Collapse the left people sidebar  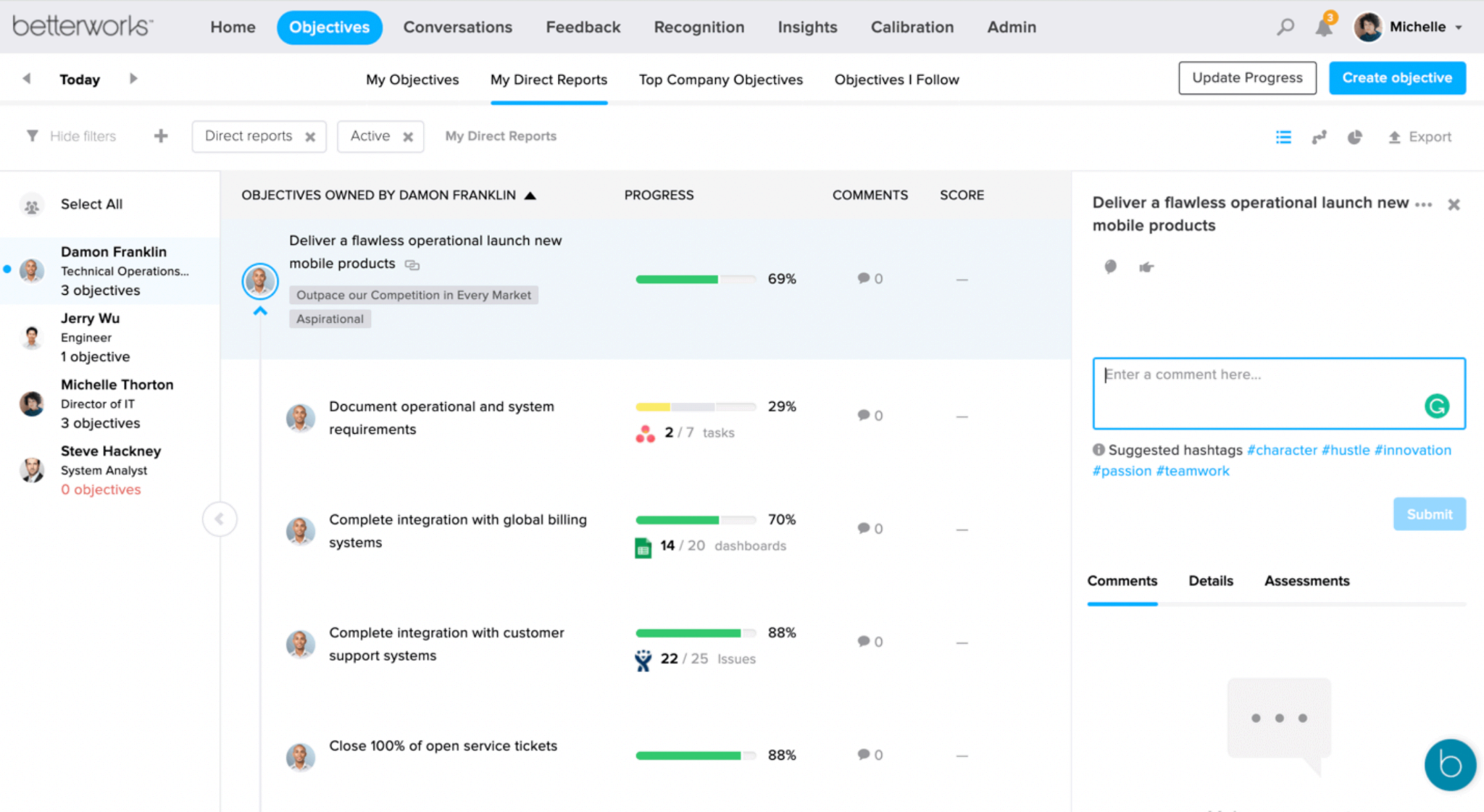220,519
